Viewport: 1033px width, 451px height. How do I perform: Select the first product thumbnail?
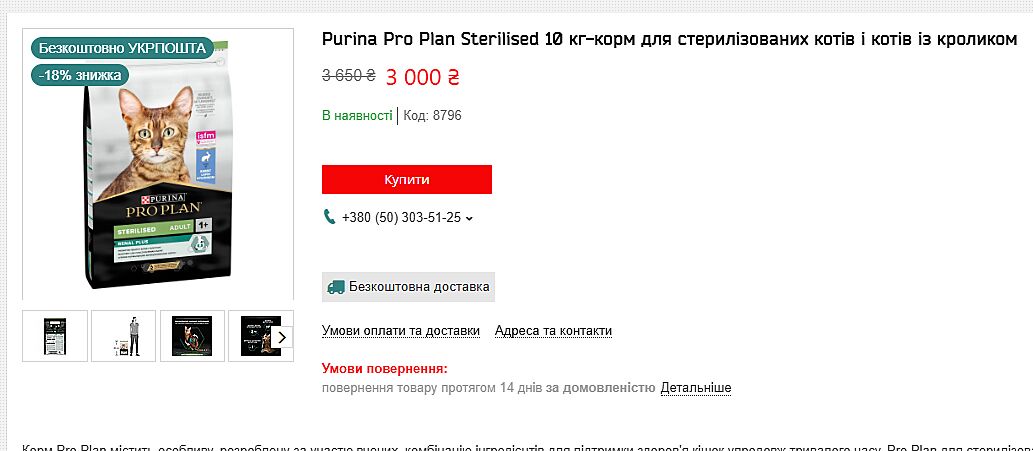pos(55,336)
